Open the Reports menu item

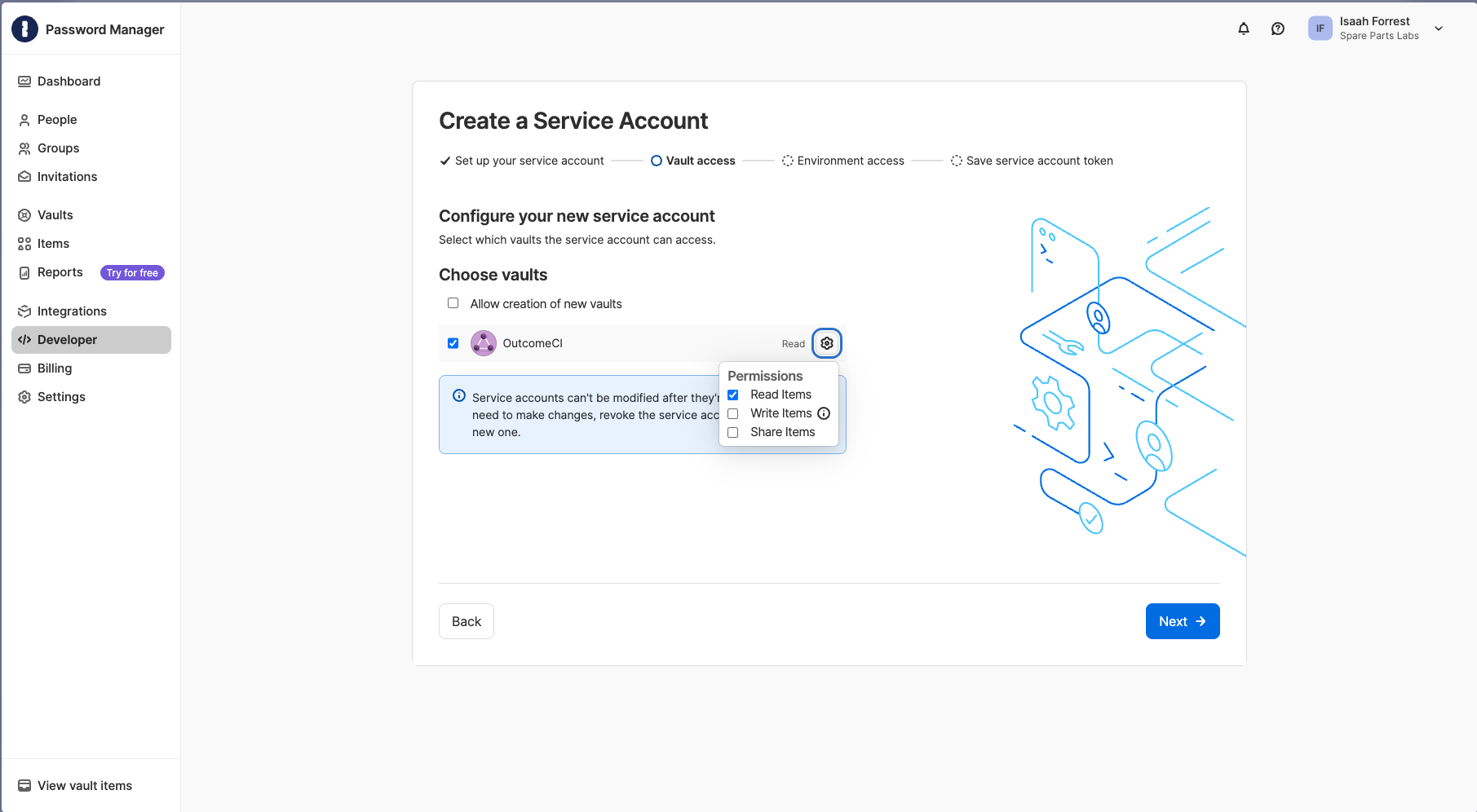(60, 272)
